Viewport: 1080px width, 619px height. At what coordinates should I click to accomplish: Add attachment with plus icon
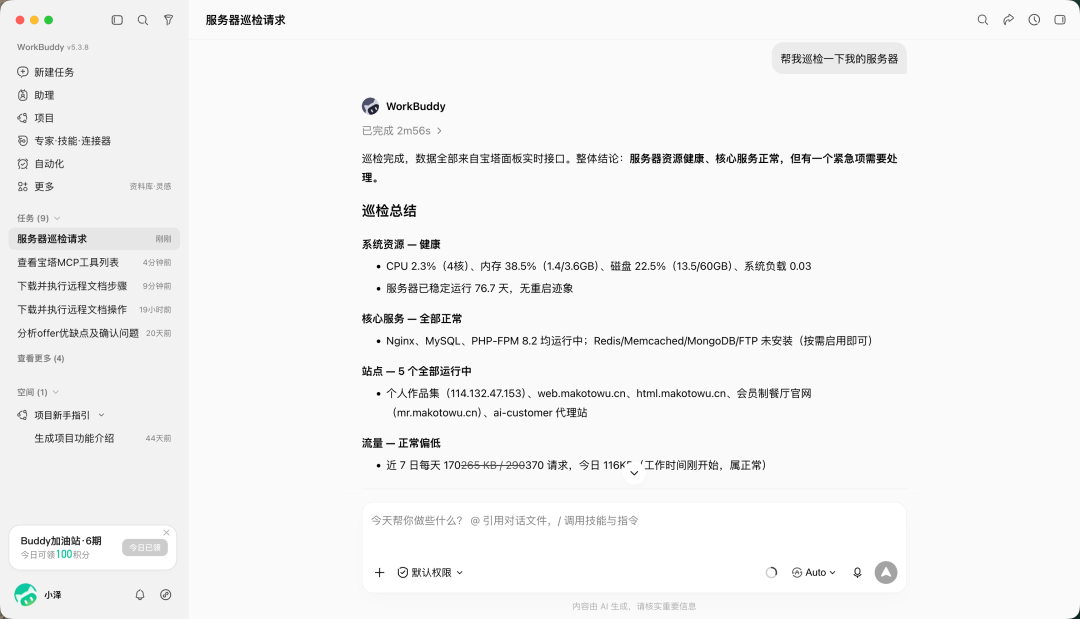[379, 572]
